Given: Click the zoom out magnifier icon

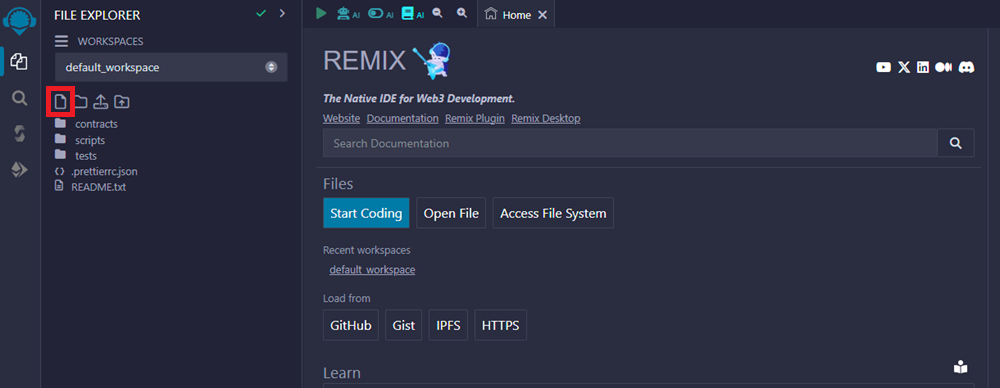Looking at the screenshot, I should coord(438,13).
